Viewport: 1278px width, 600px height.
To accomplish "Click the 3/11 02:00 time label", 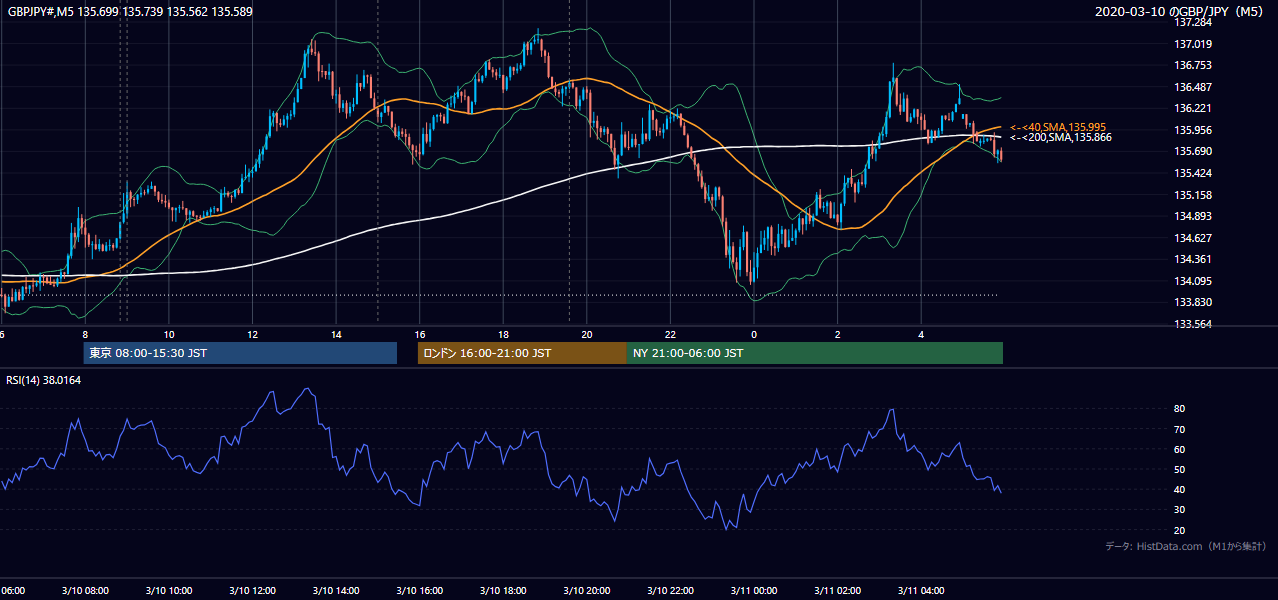I will (838, 591).
